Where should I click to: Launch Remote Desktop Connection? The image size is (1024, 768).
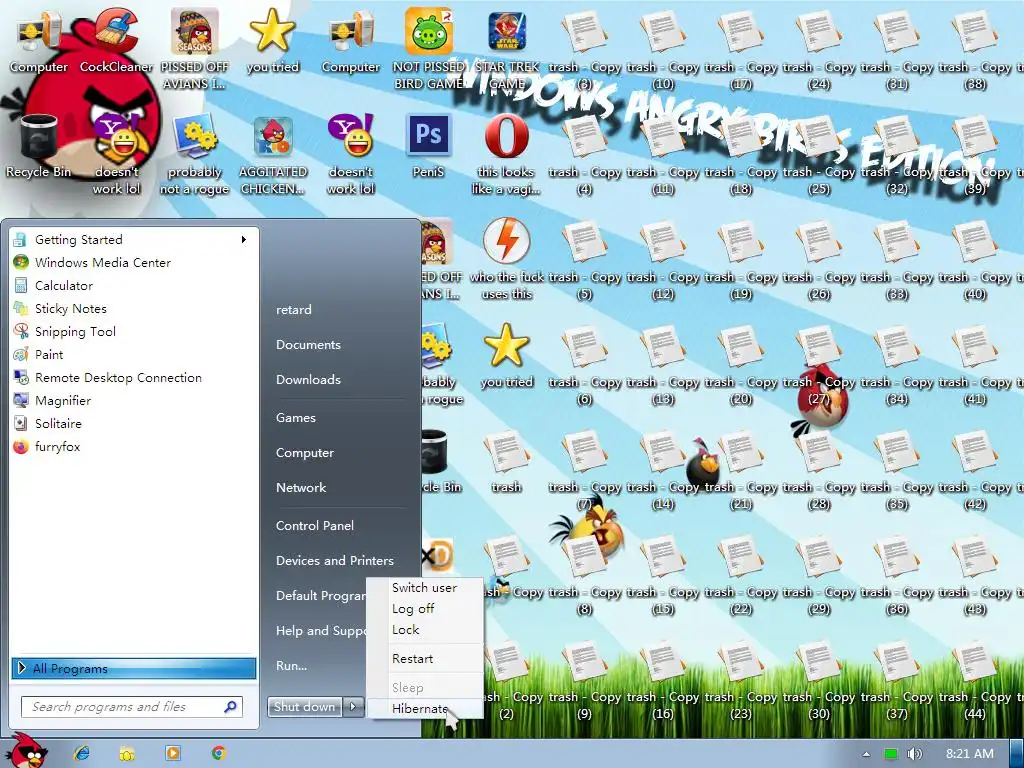134,377
